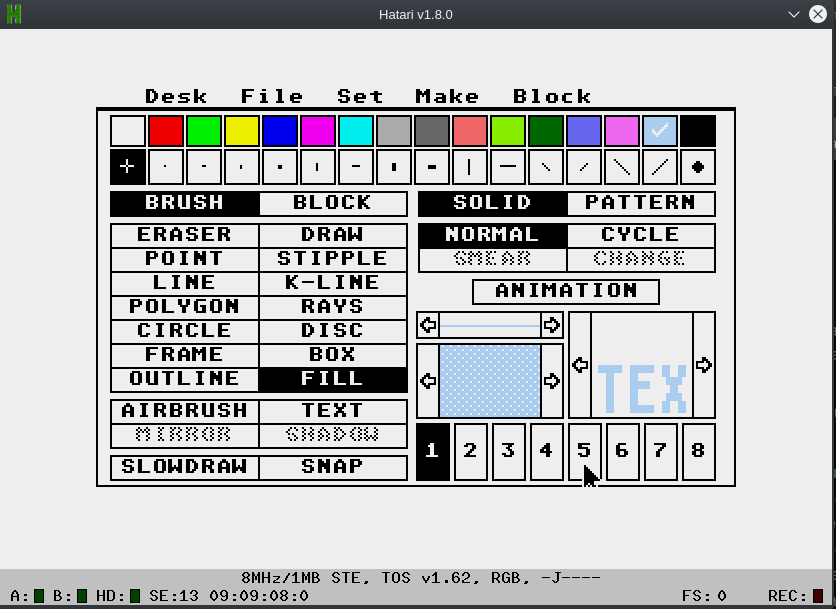The image size is (836, 609).
Task: Select the AIRBRUSH tool button
Action: click(185, 411)
